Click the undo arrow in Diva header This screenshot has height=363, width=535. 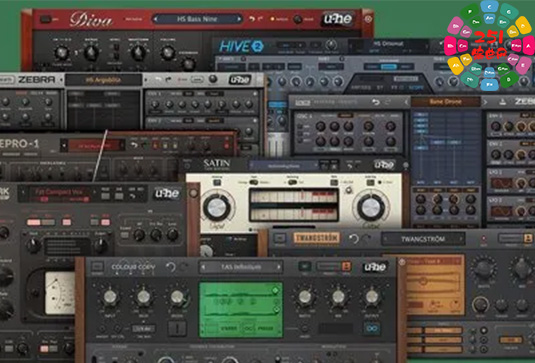click(251, 18)
